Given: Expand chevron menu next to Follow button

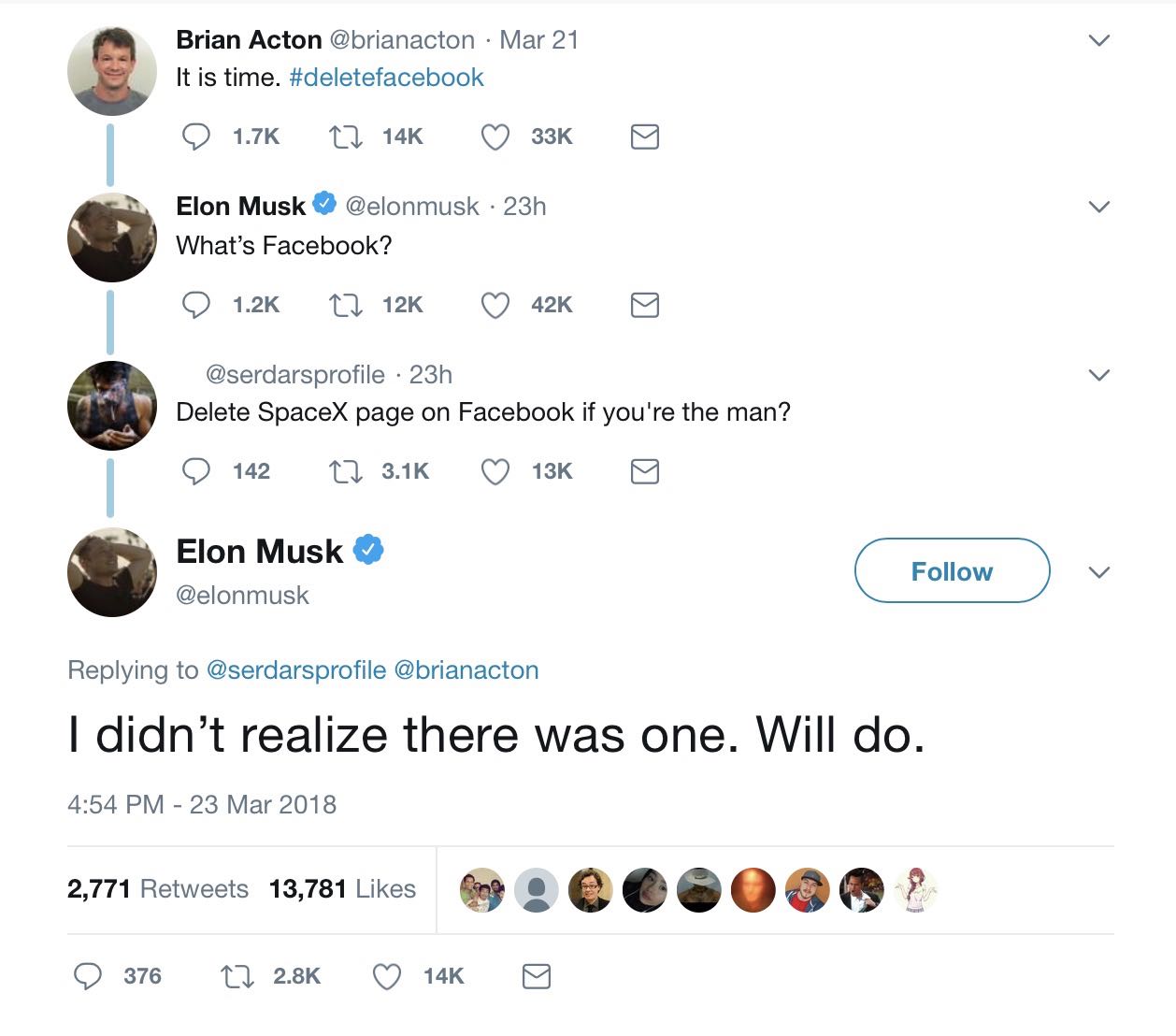Looking at the screenshot, I should [x=1099, y=572].
